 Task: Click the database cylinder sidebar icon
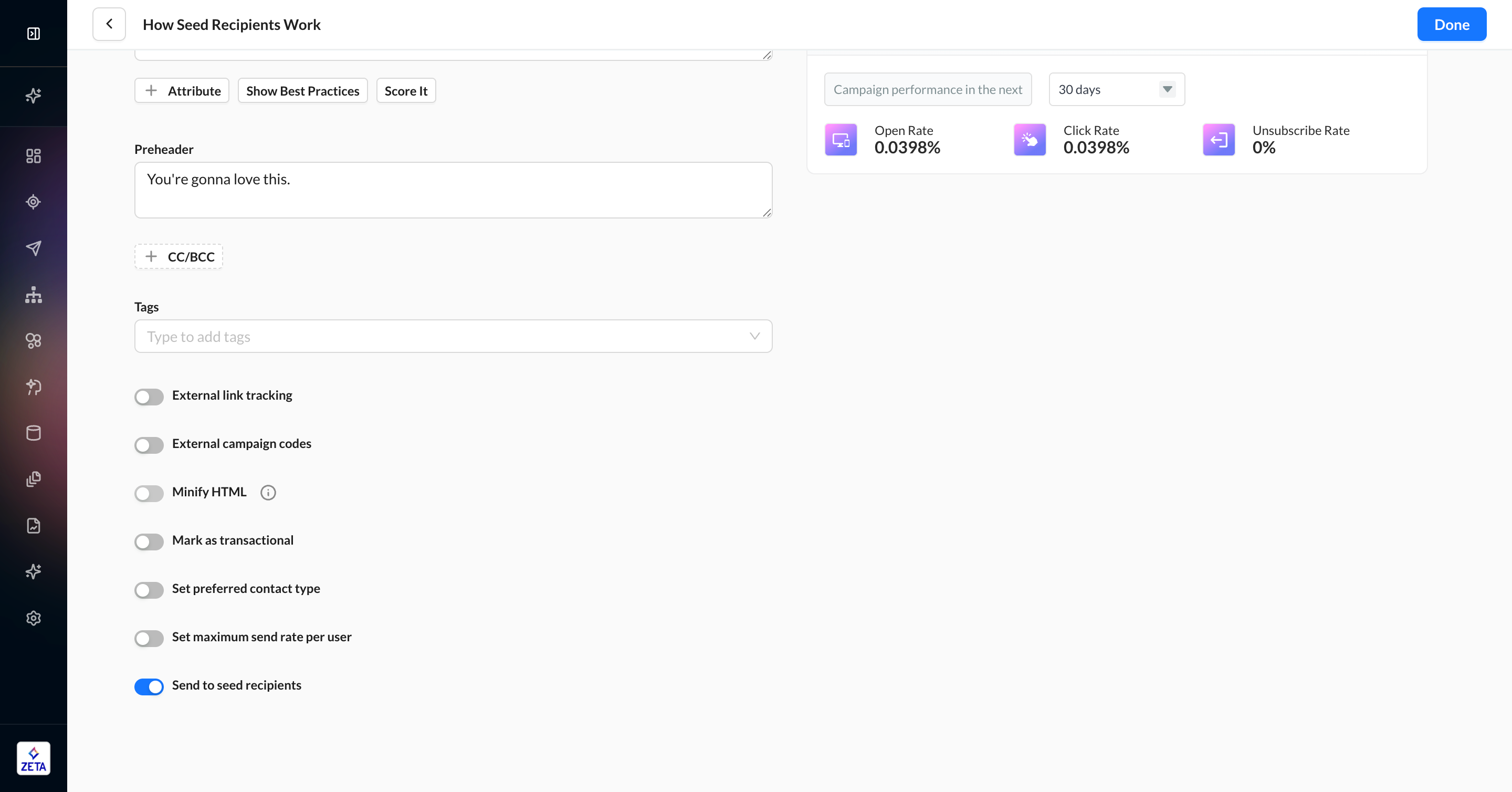(34, 433)
